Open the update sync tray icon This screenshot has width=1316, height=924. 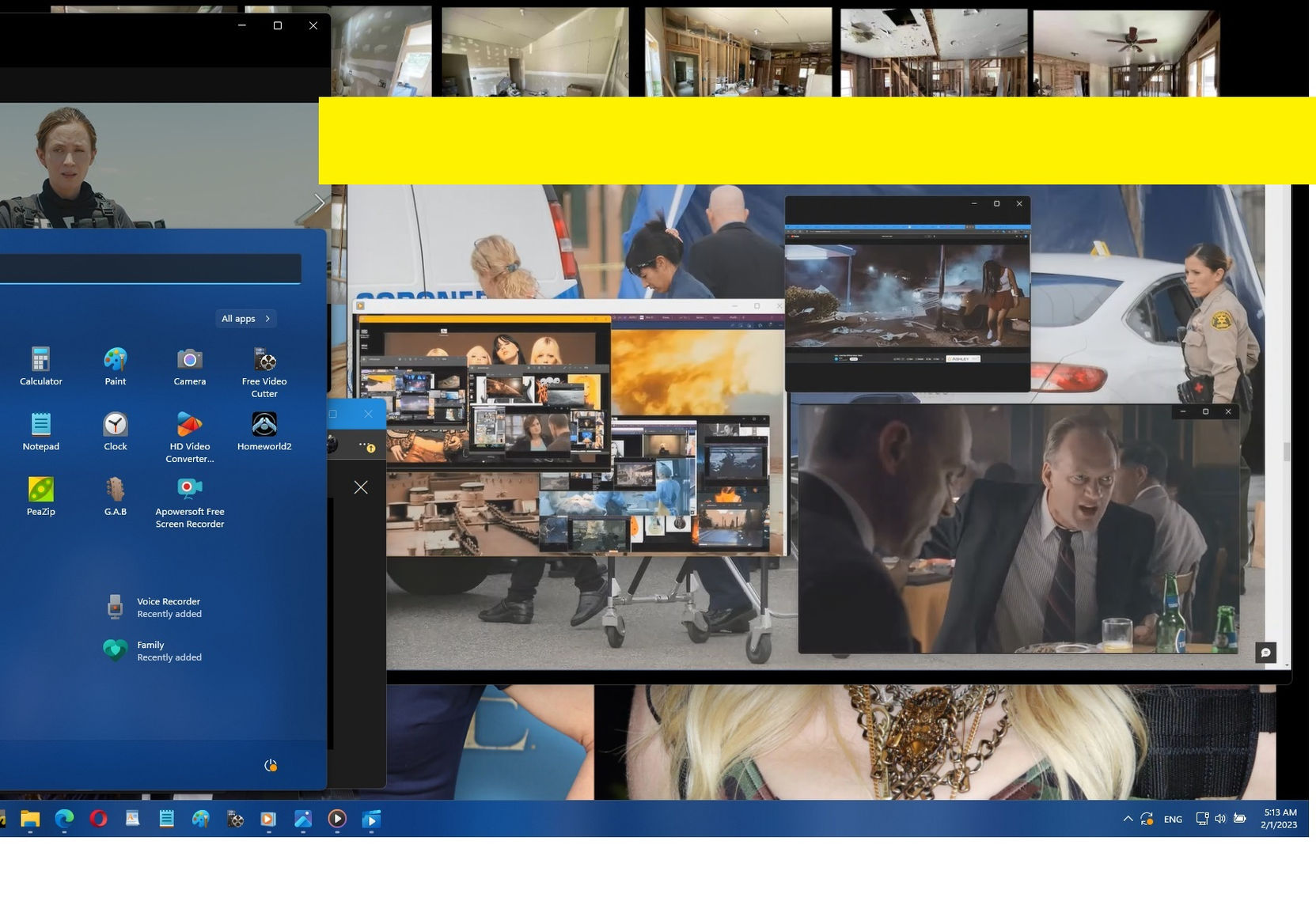coord(1147,819)
